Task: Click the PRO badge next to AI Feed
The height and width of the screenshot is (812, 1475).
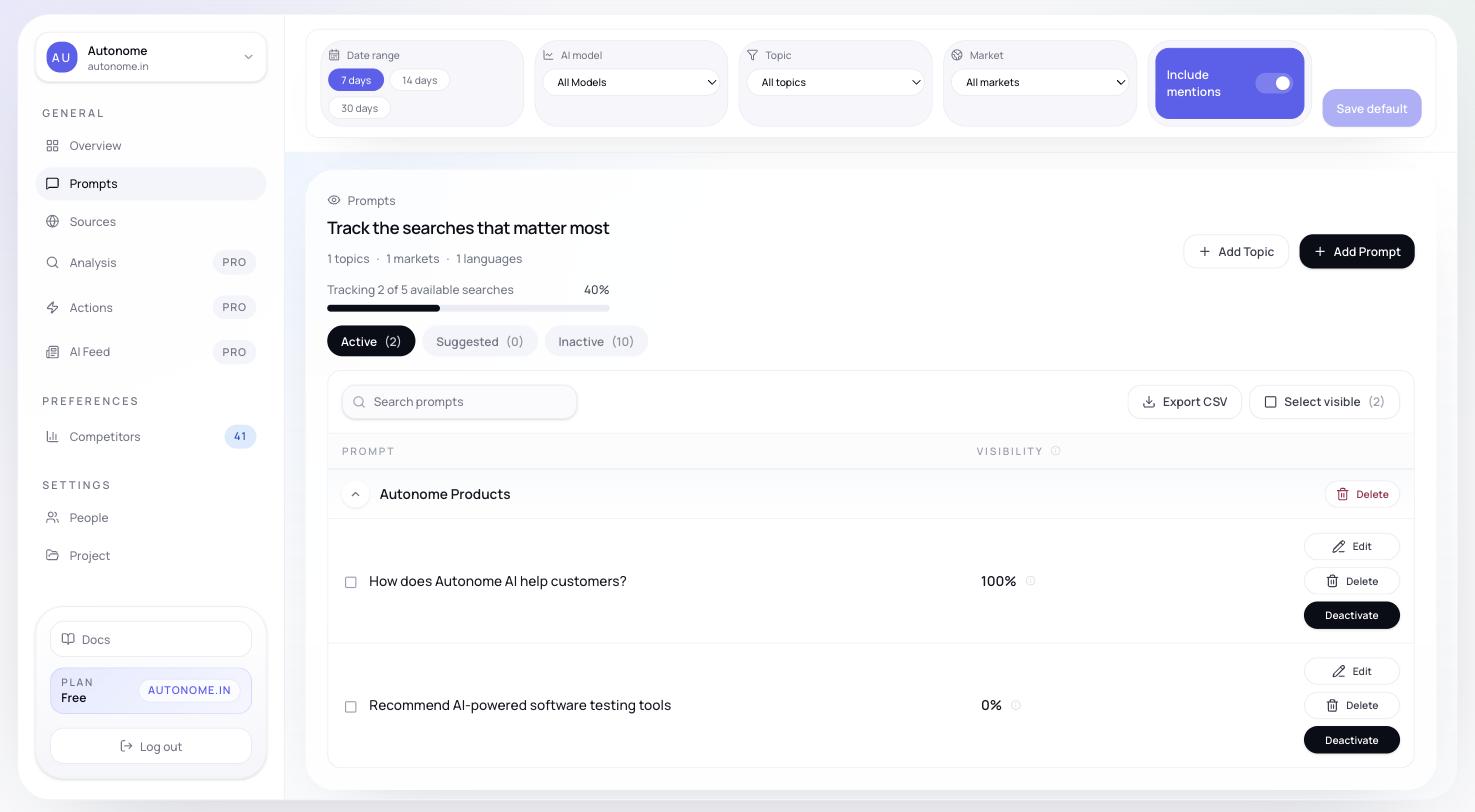Action: [234, 352]
